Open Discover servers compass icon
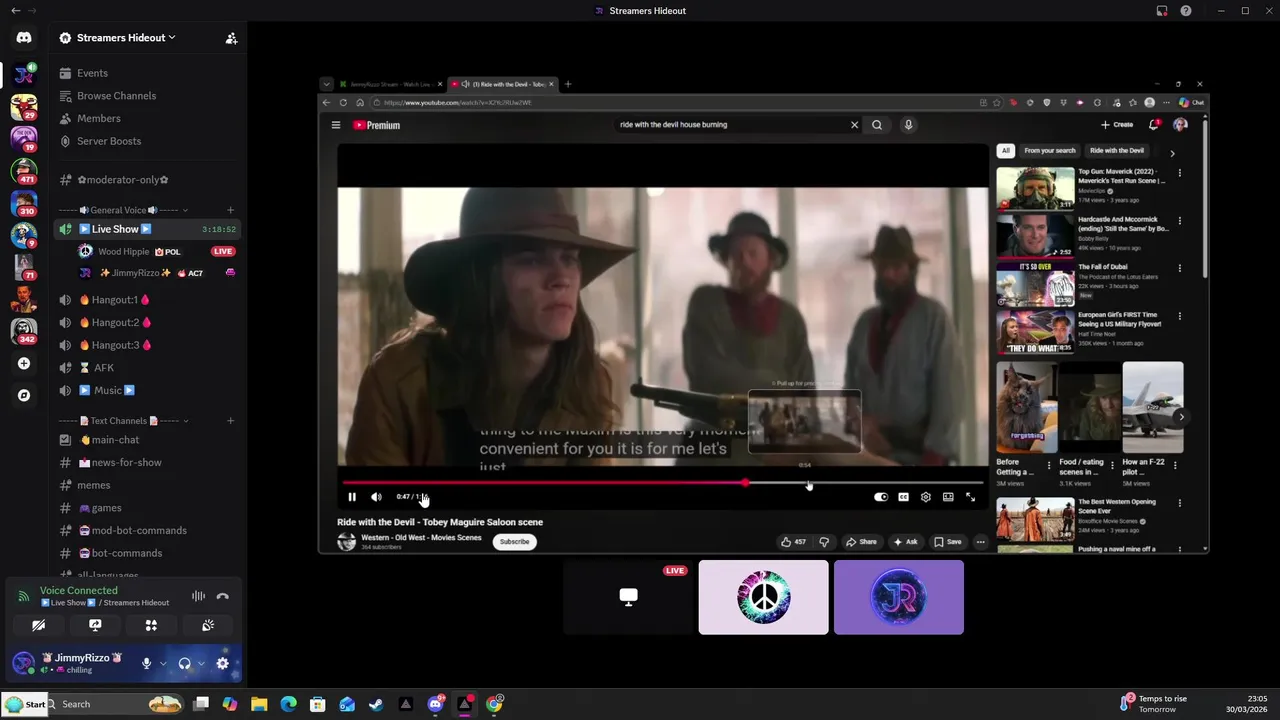Viewport: 1280px width, 720px height. point(24,395)
